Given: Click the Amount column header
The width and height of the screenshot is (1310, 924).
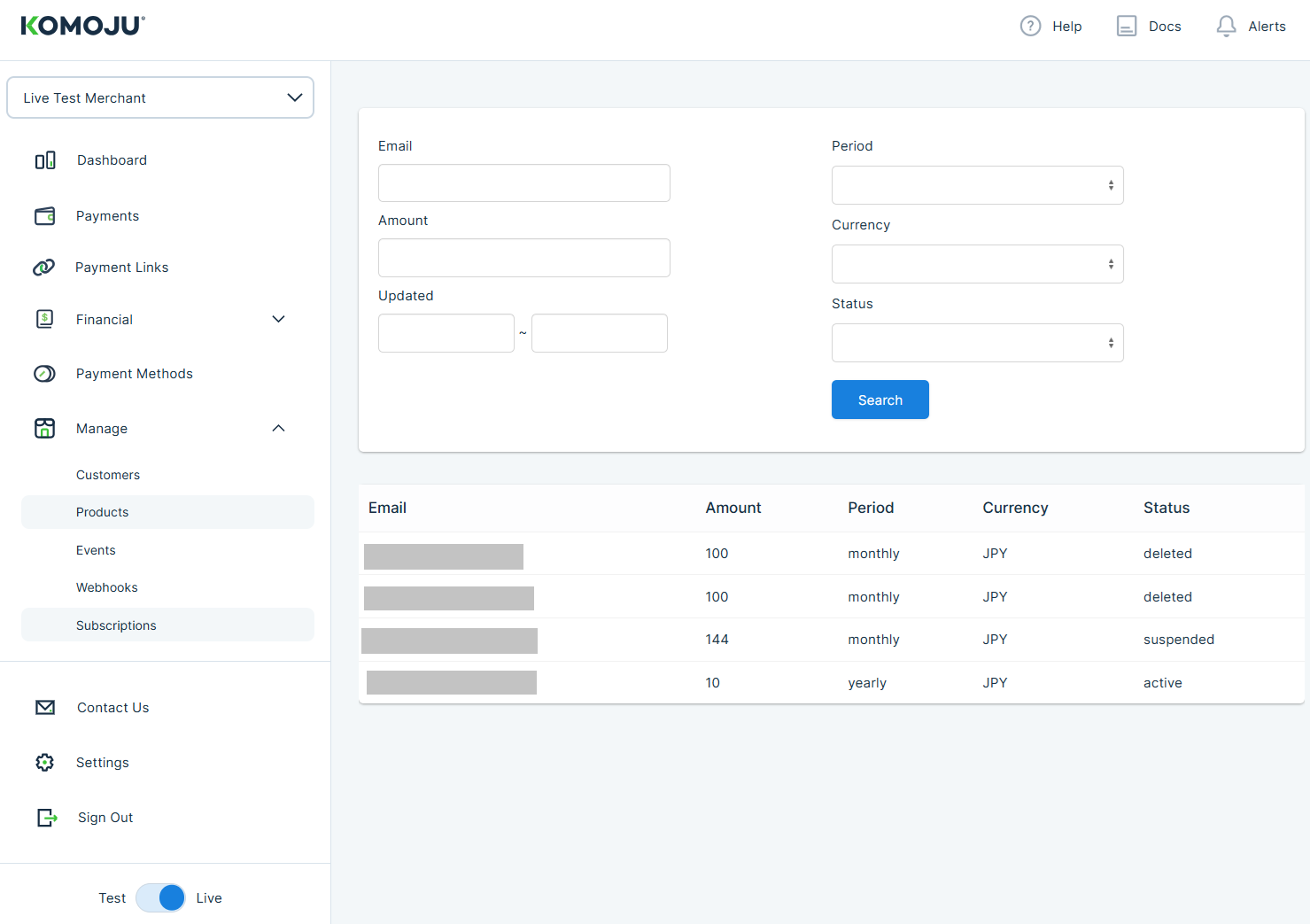Looking at the screenshot, I should [x=733, y=508].
